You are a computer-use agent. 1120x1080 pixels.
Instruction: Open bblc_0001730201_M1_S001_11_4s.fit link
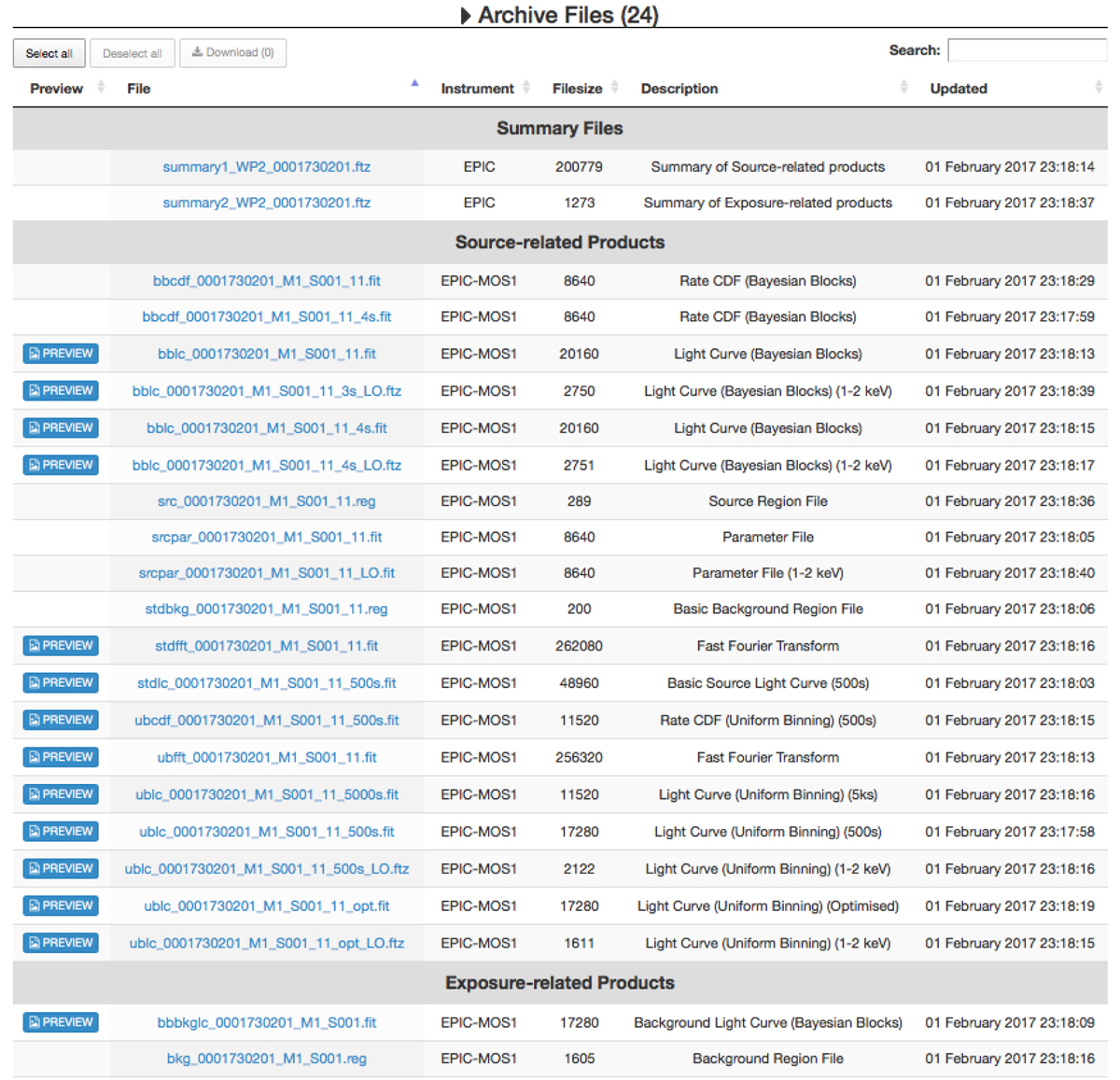tap(267, 428)
